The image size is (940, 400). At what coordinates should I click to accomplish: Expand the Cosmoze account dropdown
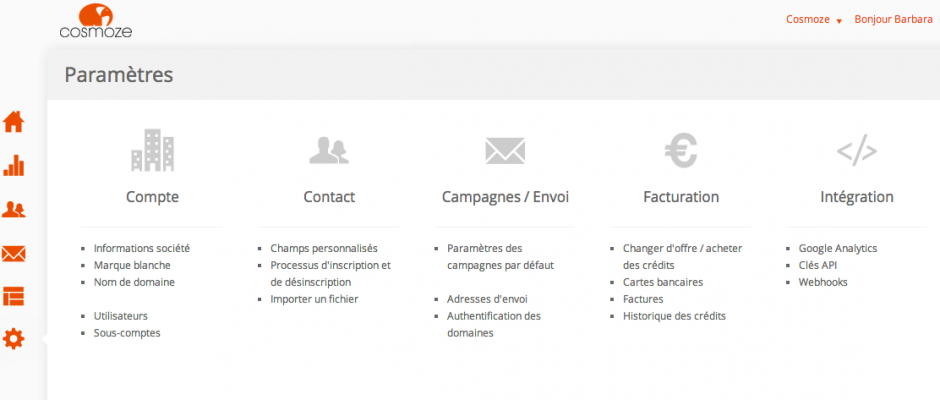(x=811, y=19)
